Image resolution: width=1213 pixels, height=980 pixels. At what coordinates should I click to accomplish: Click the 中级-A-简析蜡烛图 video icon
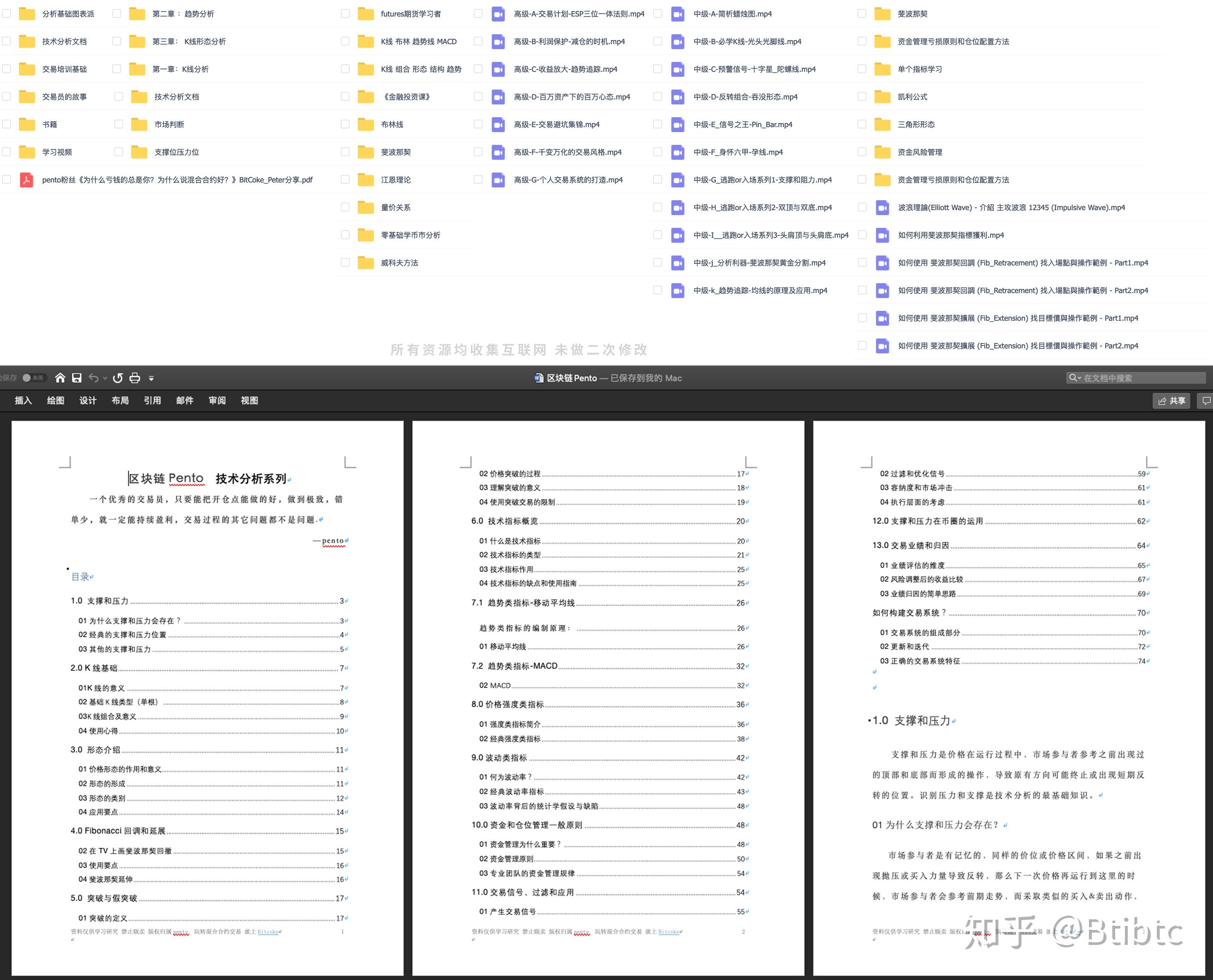[x=678, y=14]
